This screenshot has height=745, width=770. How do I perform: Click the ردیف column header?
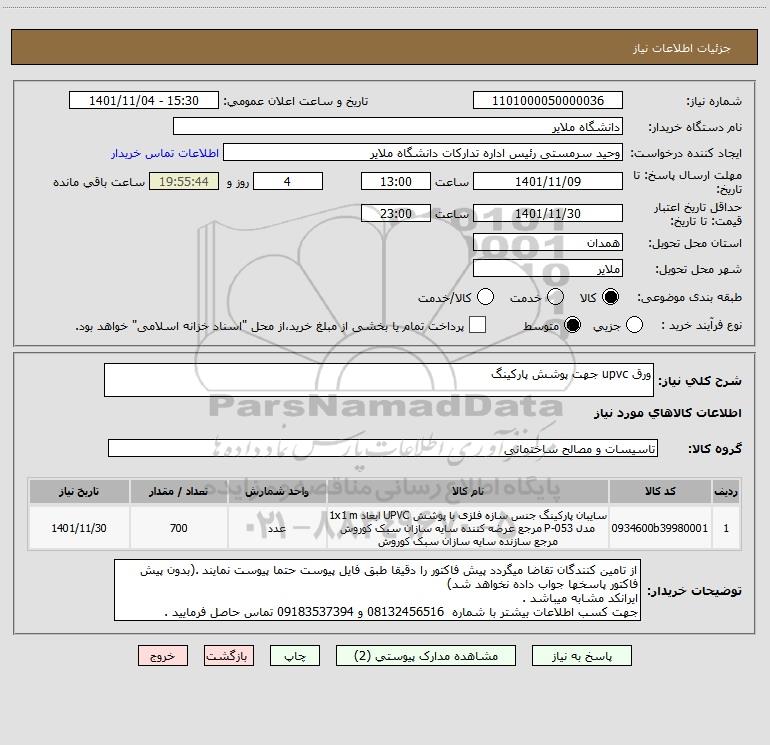coord(726,491)
